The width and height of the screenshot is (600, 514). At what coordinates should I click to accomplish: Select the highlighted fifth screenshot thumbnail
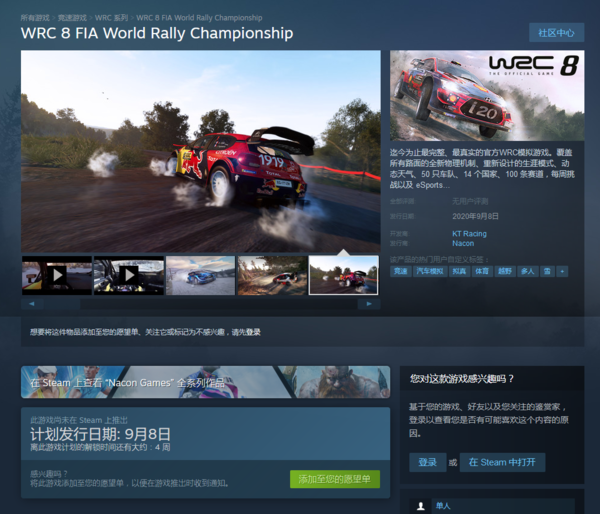343,274
